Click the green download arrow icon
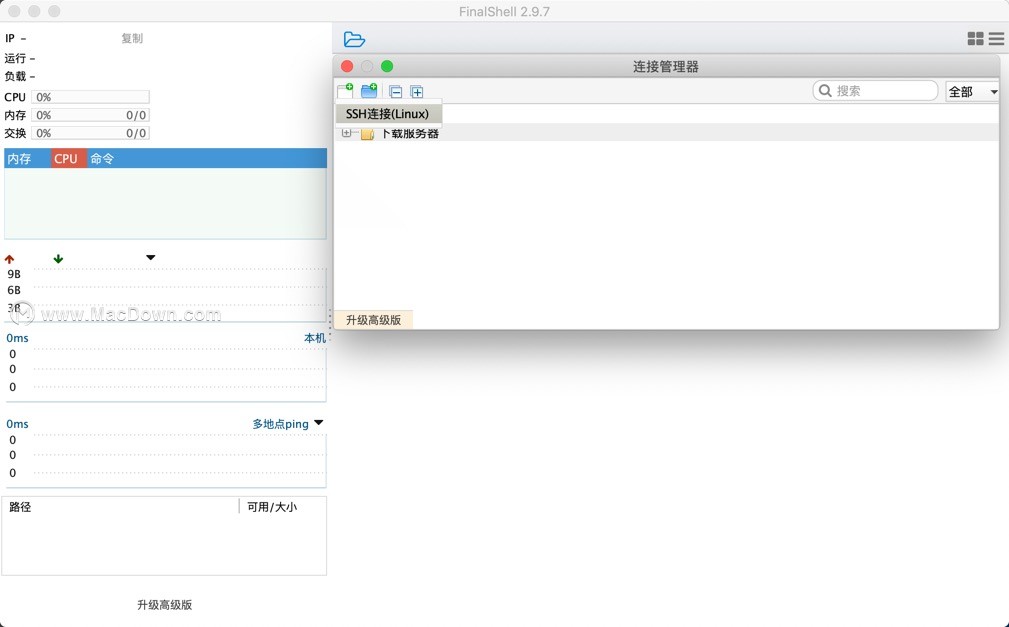 point(58,259)
